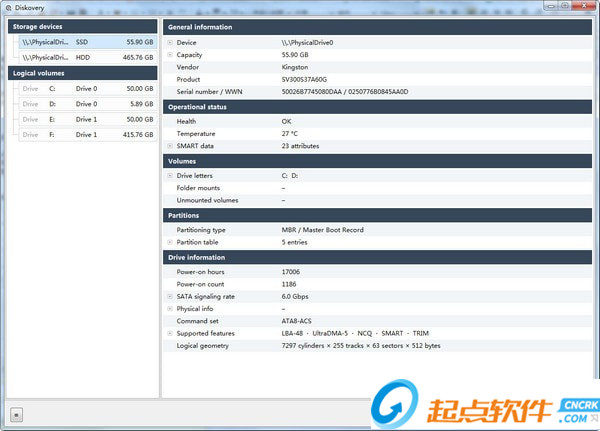
Task: Click the TRIM supported feature text
Action: (421, 333)
